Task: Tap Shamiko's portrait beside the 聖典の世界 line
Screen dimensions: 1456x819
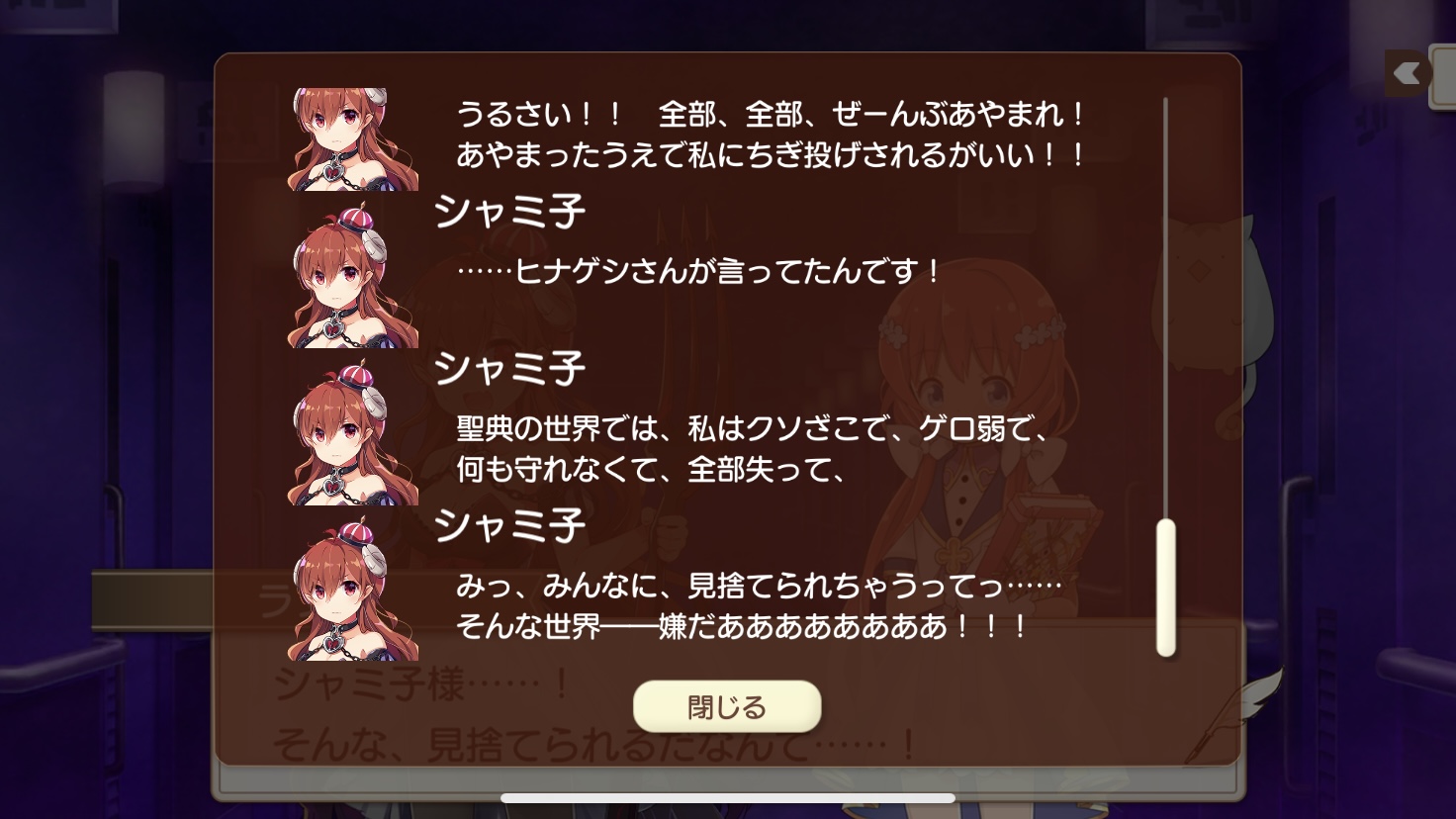Action: pyautogui.click(x=352, y=433)
